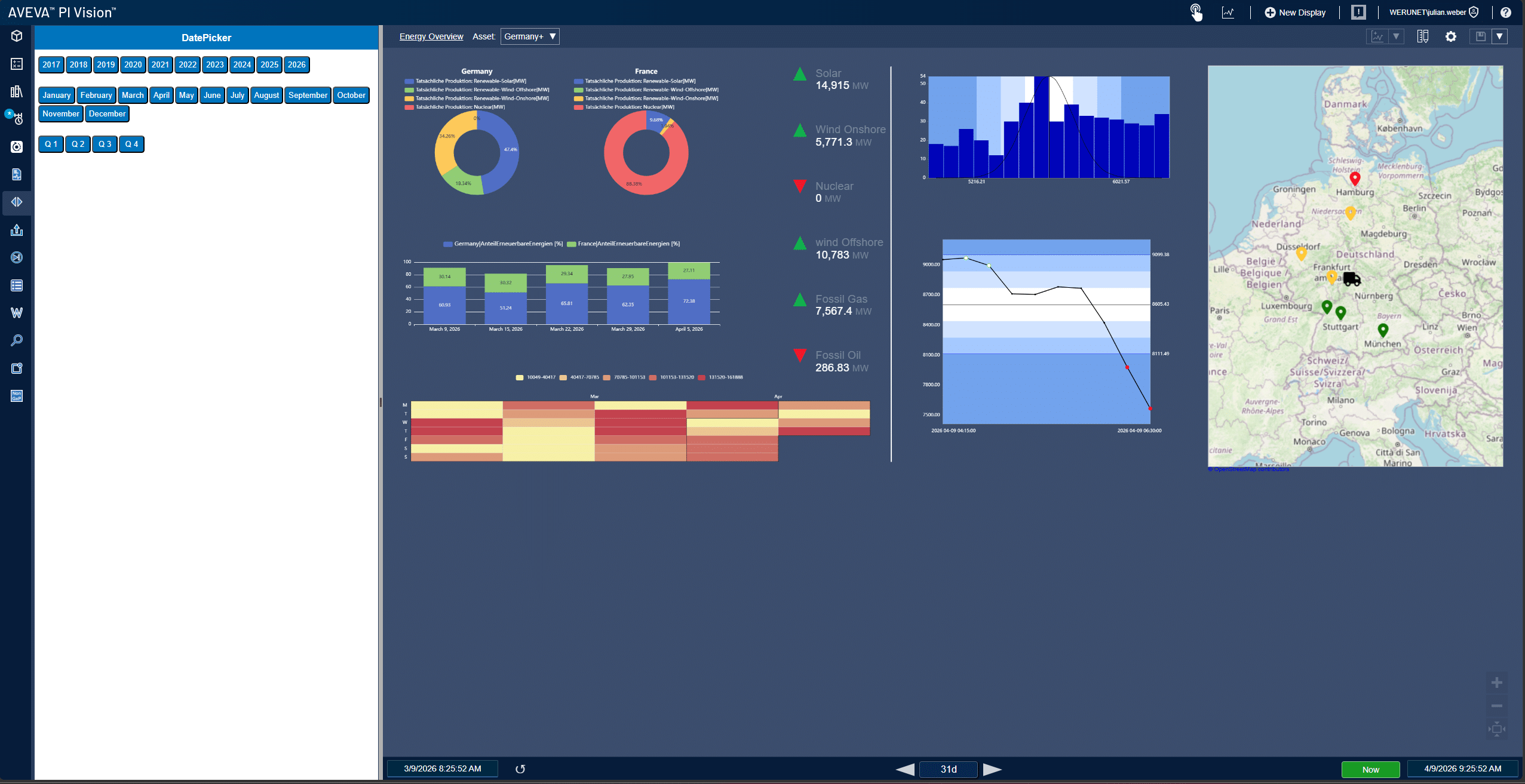Click the export/share icon in the left sidebar
The width and height of the screenshot is (1525, 784).
point(16,230)
